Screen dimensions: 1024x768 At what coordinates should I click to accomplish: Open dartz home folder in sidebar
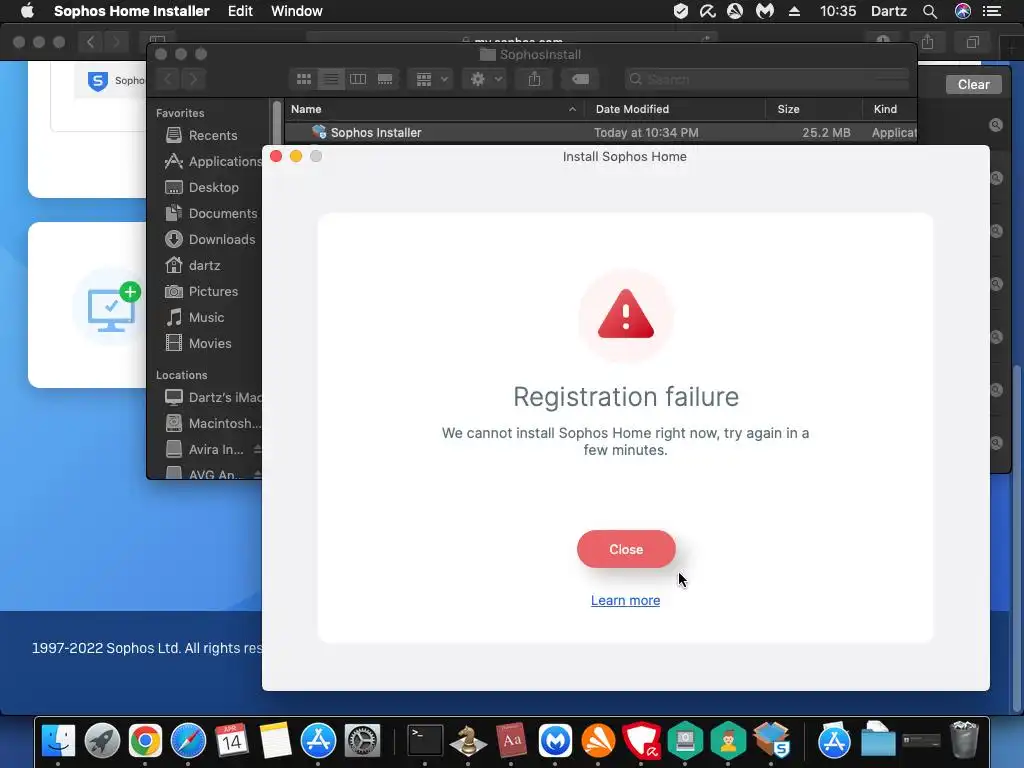coord(193,265)
